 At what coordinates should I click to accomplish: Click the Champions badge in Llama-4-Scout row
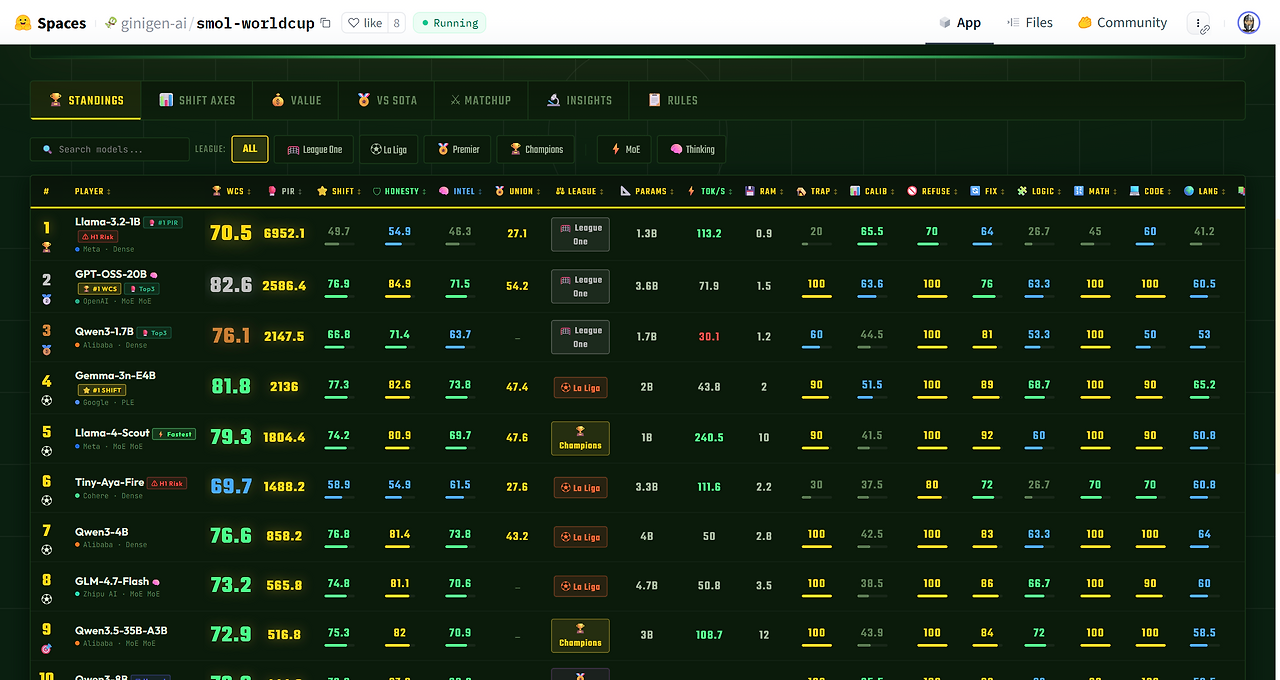tap(580, 438)
